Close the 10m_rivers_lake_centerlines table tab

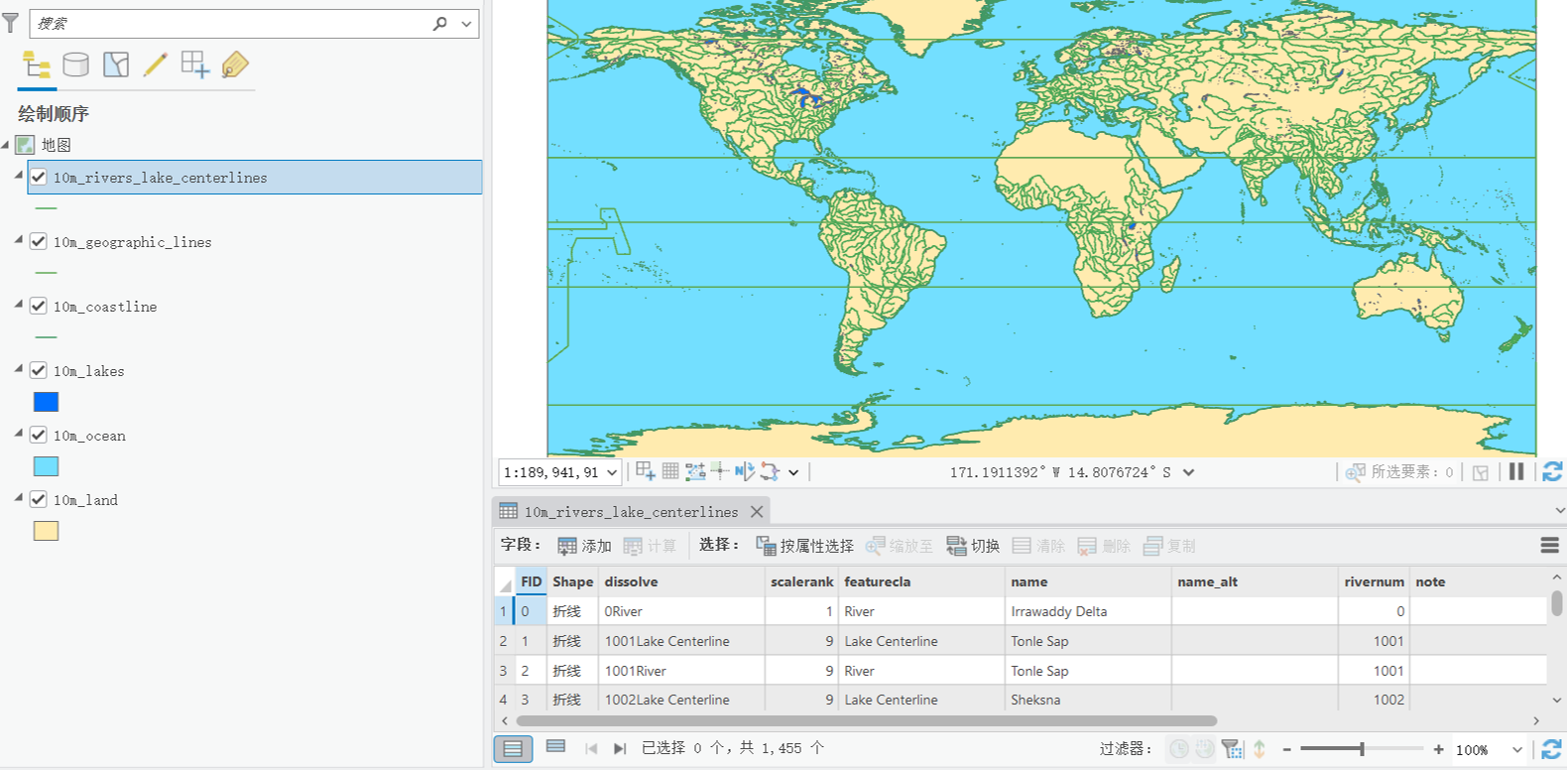757,511
